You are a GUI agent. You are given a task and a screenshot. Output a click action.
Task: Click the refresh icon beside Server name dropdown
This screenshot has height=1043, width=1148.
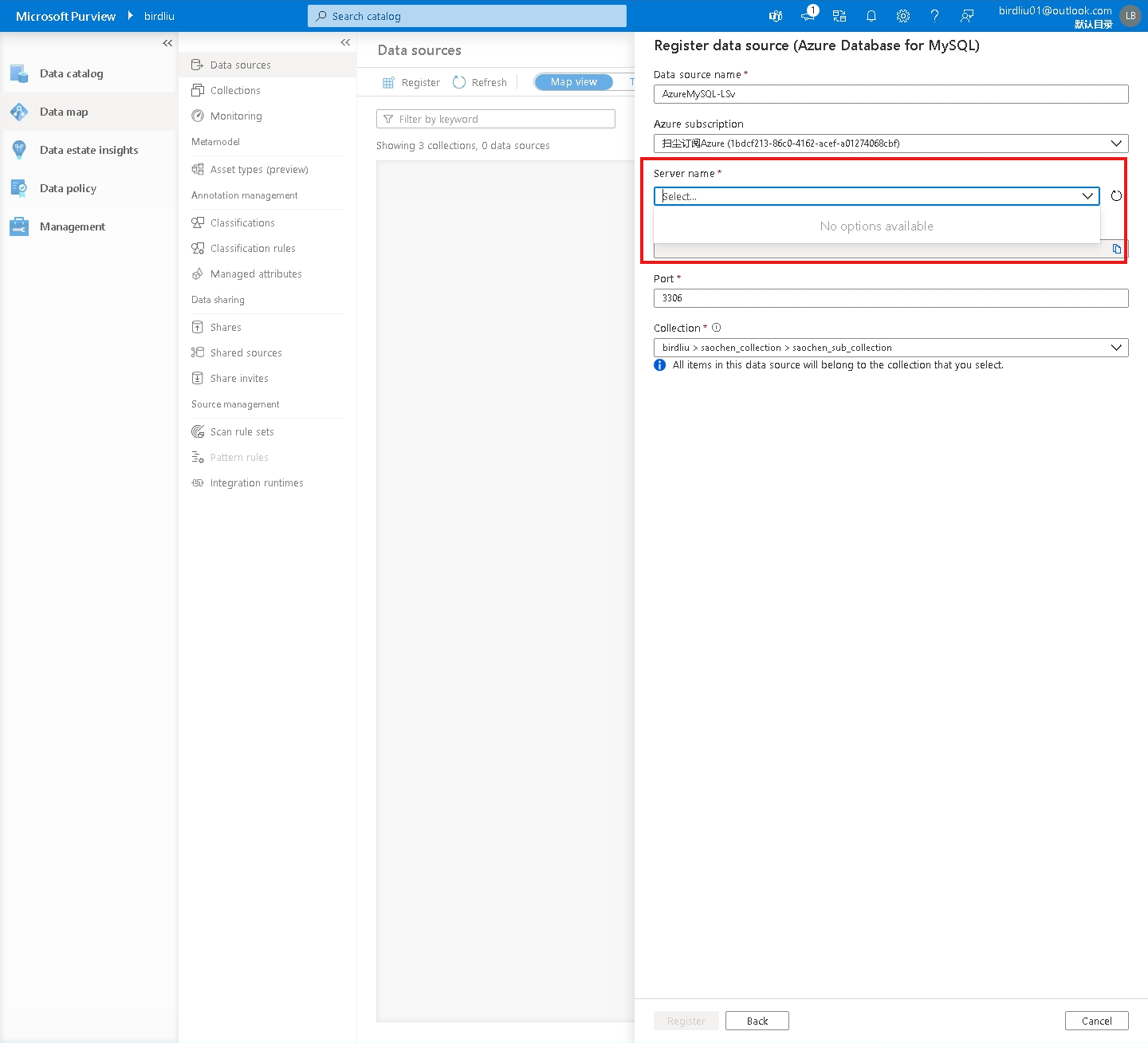(x=1116, y=195)
